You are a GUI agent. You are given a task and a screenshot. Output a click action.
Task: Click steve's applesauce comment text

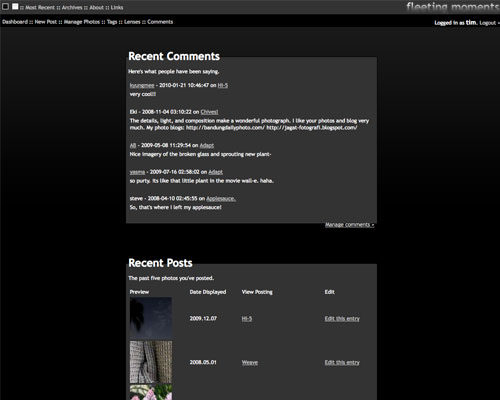coord(175,207)
